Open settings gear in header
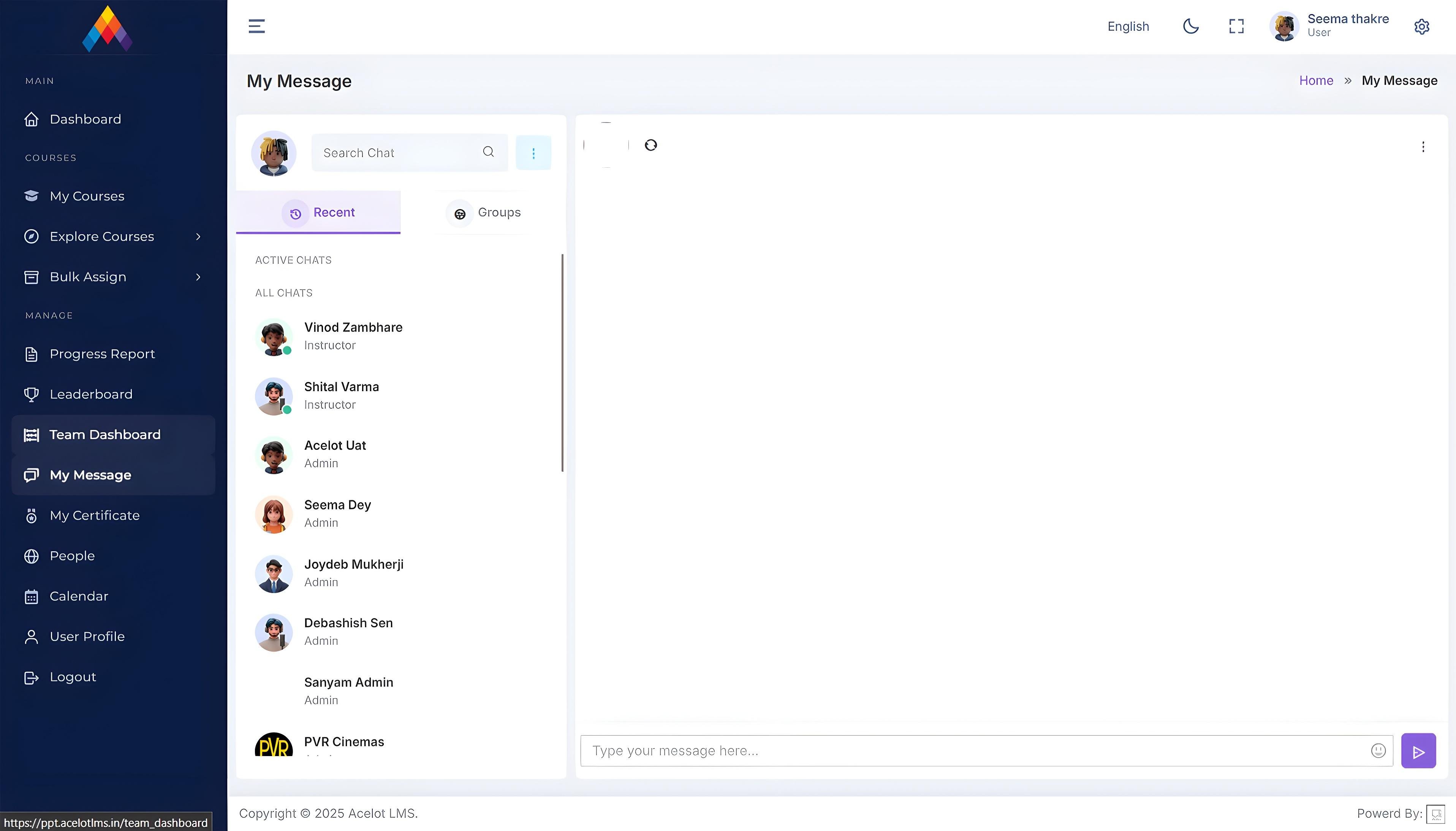This screenshot has width=1456, height=831. point(1421,27)
